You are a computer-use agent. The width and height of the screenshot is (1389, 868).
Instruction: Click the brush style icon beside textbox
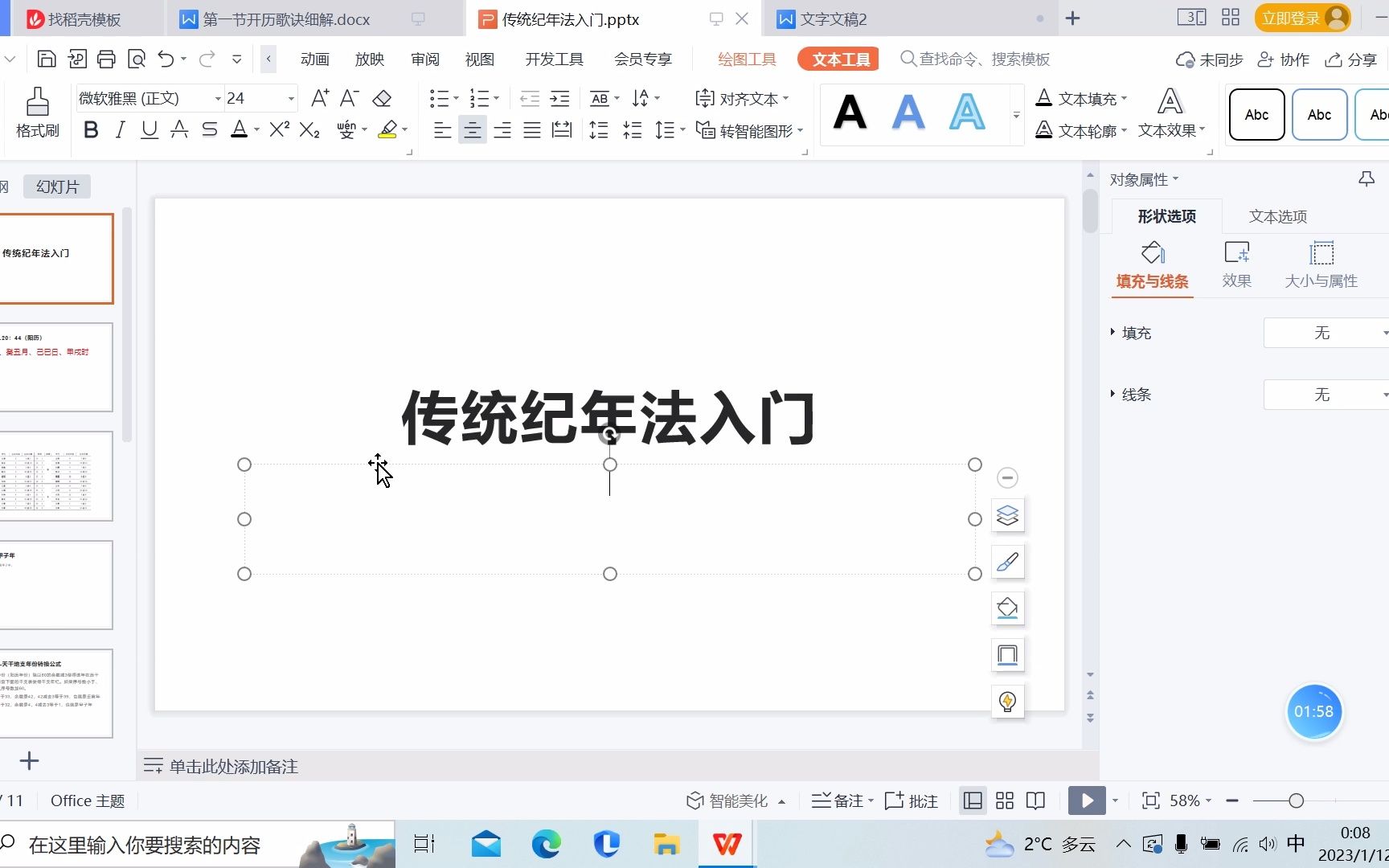point(1007,562)
